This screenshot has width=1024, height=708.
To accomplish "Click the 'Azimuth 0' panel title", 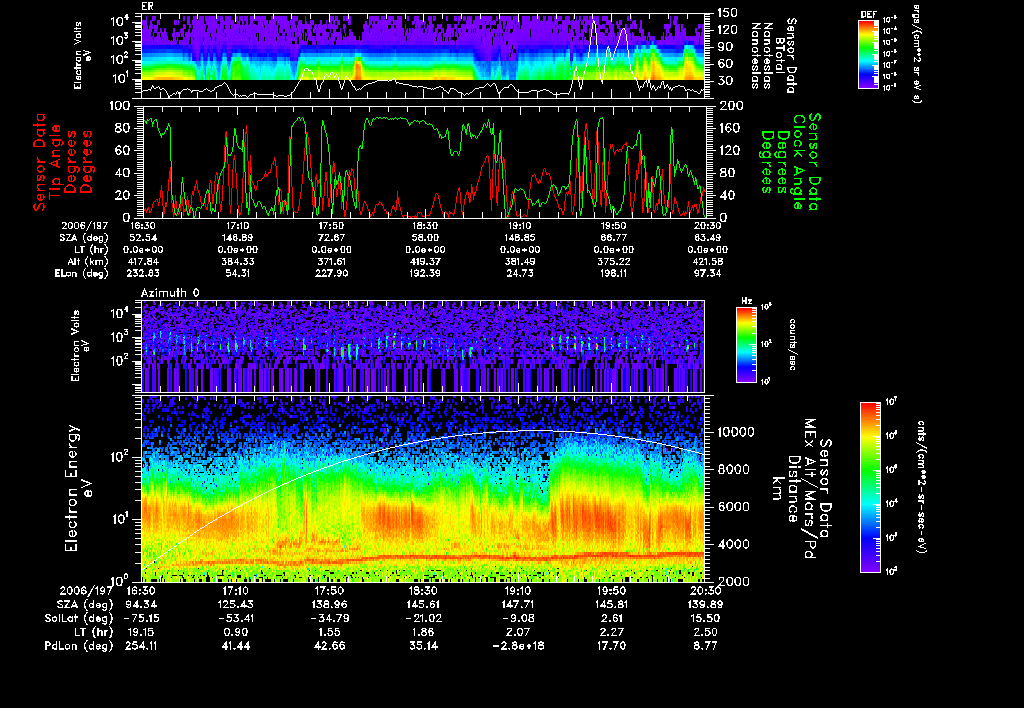I will point(170,293).
